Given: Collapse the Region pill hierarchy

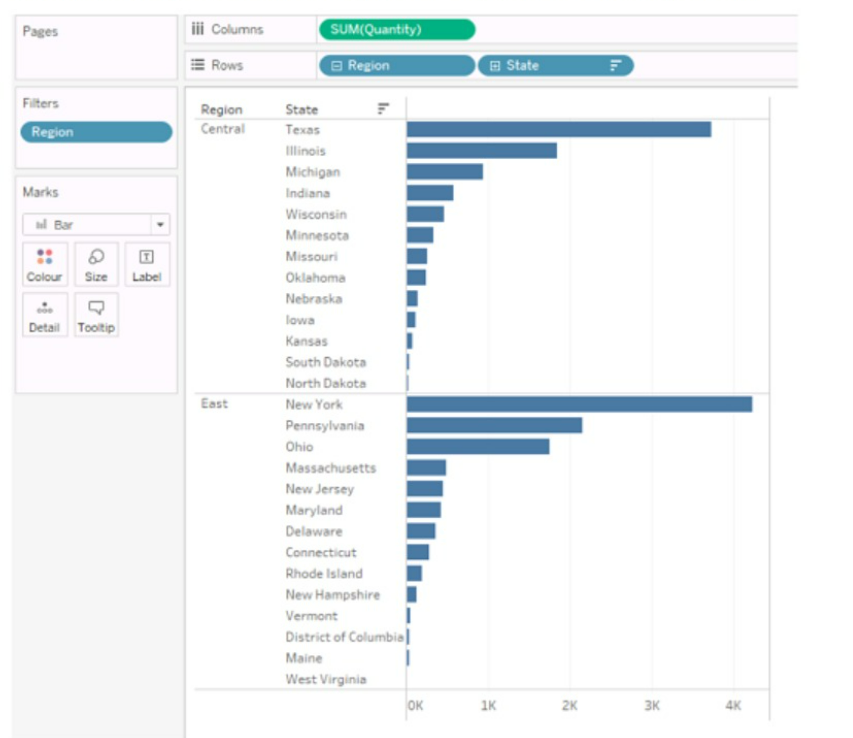Looking at the screenshot, I should tap(336, 66).
